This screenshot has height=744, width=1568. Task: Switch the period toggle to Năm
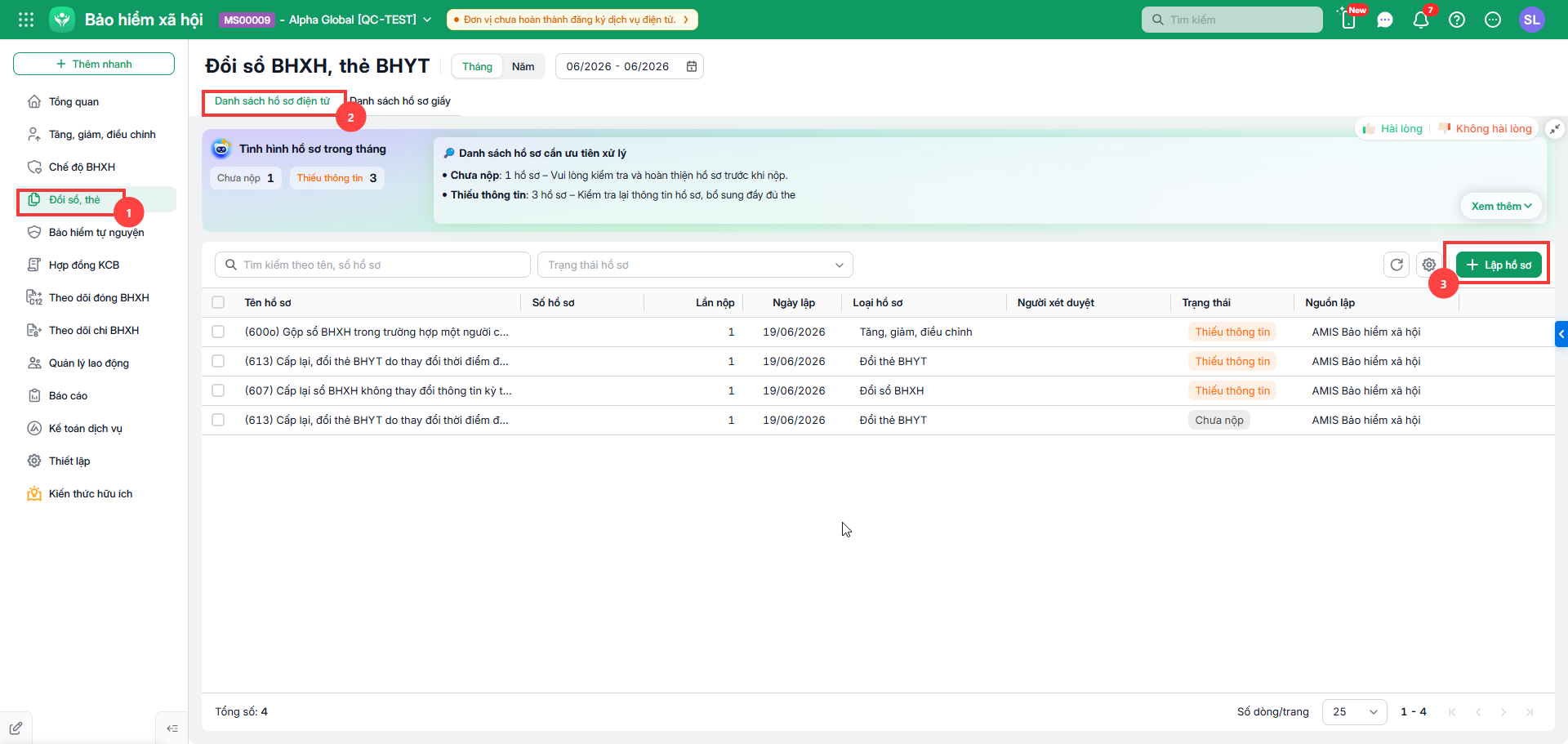coord(523,66)
